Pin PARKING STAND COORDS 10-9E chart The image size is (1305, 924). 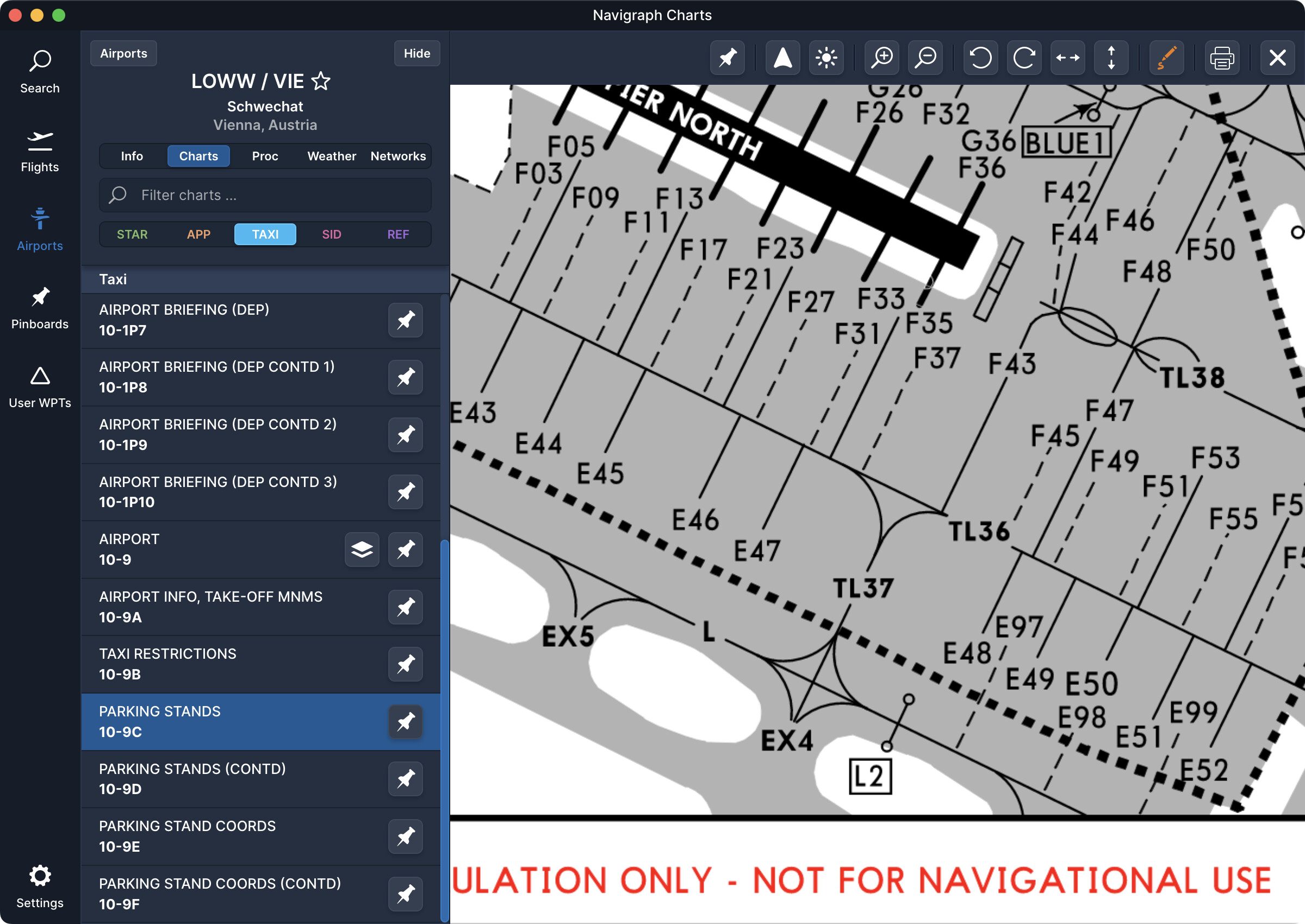pyautogui.click(x=405, y=836)
